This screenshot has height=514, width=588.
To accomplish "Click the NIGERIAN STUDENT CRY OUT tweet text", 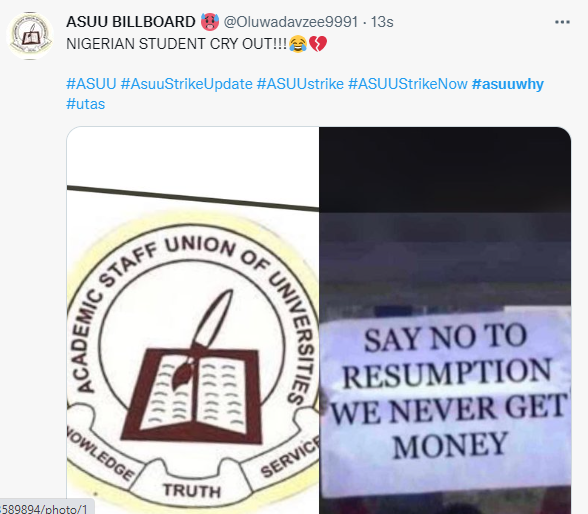I will pos(177,44).
